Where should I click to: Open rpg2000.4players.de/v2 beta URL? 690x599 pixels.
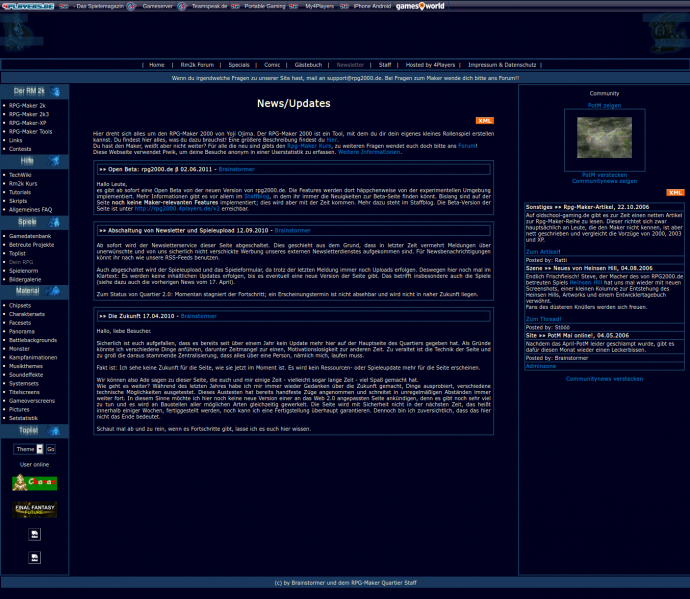(x=177, y=209)
